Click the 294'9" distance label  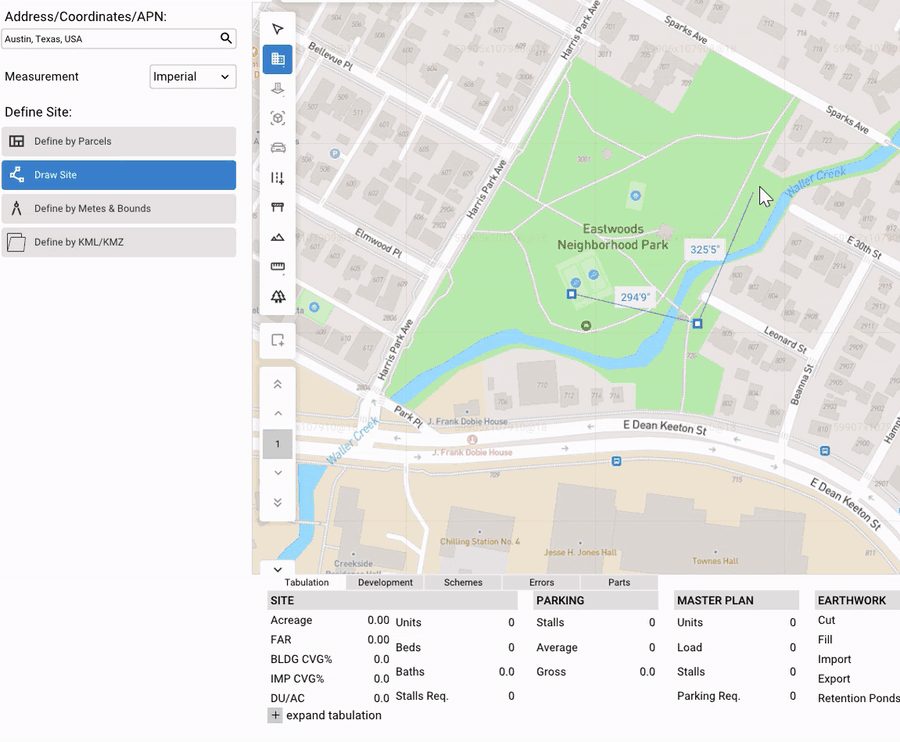tap(635, 297)
